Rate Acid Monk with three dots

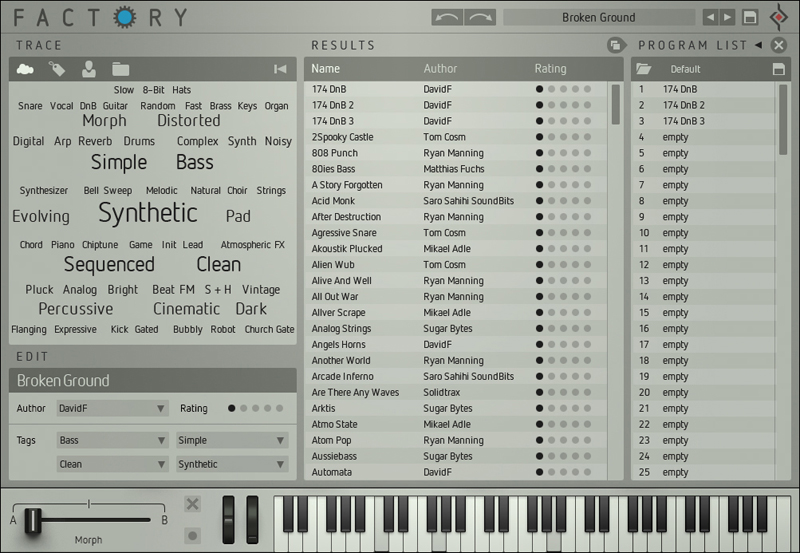(563, 200)
